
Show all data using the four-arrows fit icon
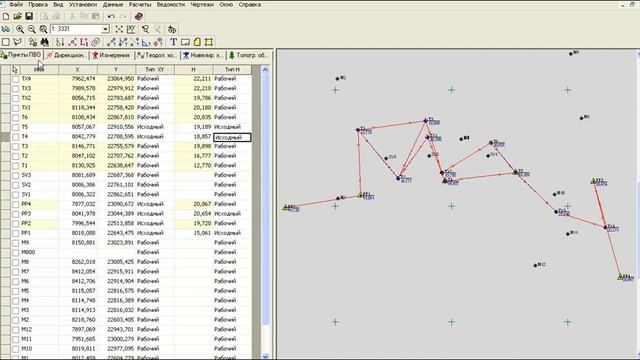[x=119, y=29]
